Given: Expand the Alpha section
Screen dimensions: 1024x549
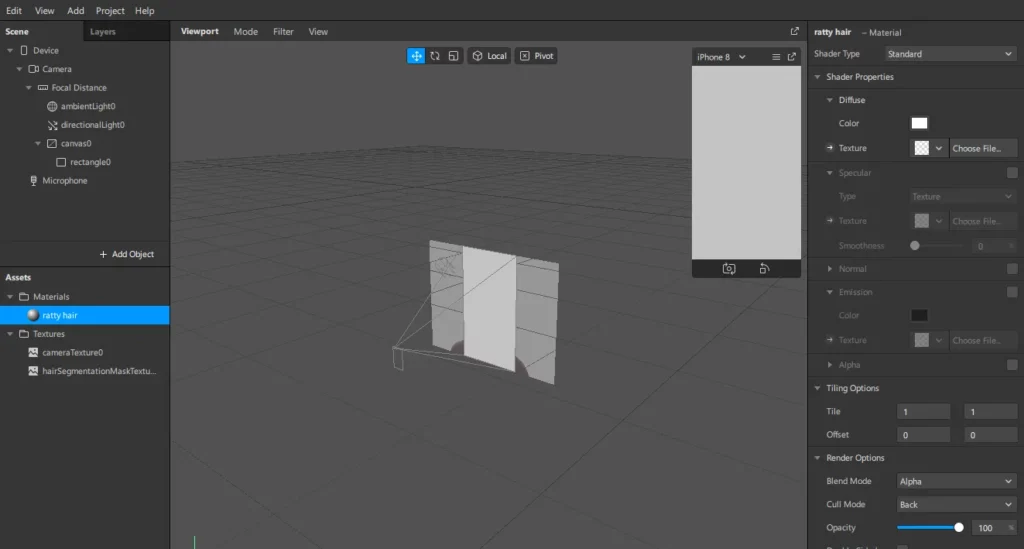Looking at the screenshot, I should coord(829,365).
